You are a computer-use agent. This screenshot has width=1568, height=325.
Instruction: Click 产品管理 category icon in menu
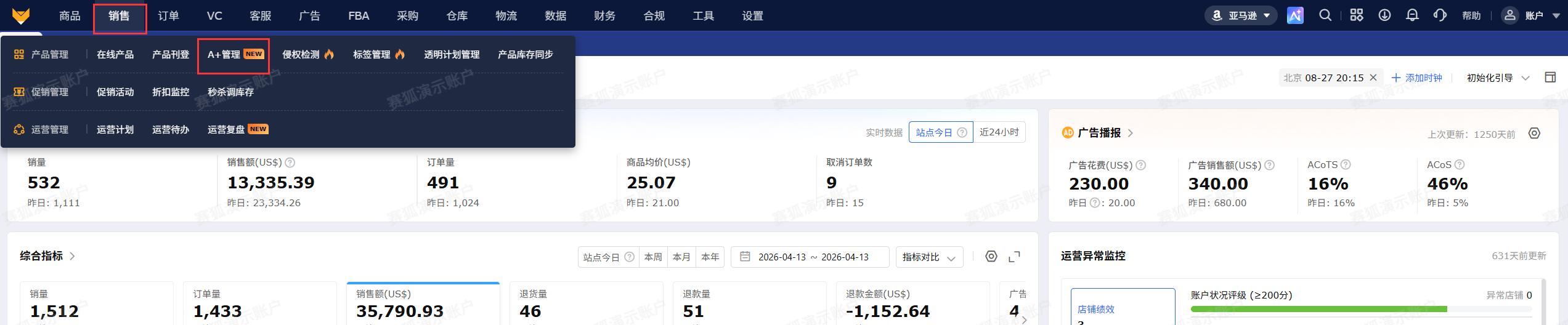point(19,55)
